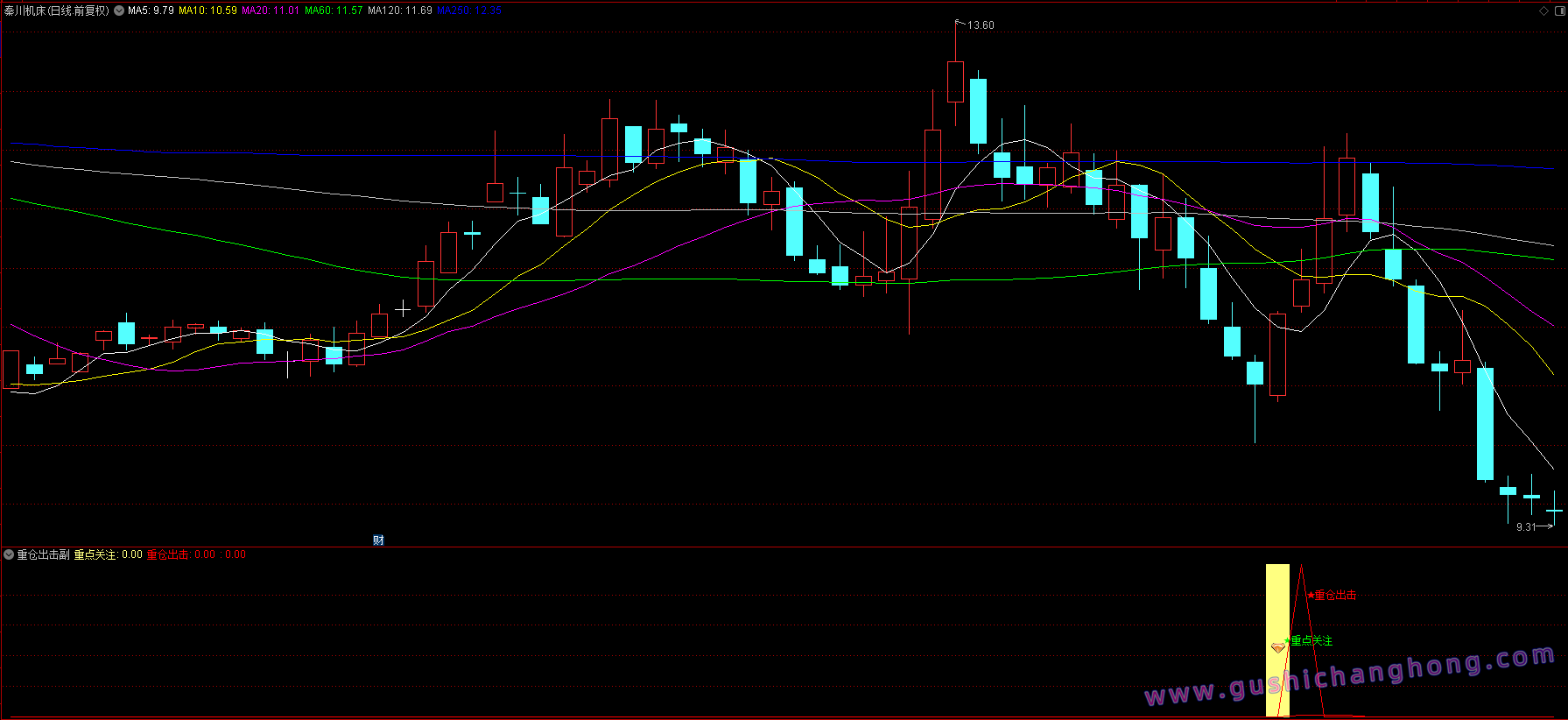Open the 财 financial info marker

tap(378, 540)
